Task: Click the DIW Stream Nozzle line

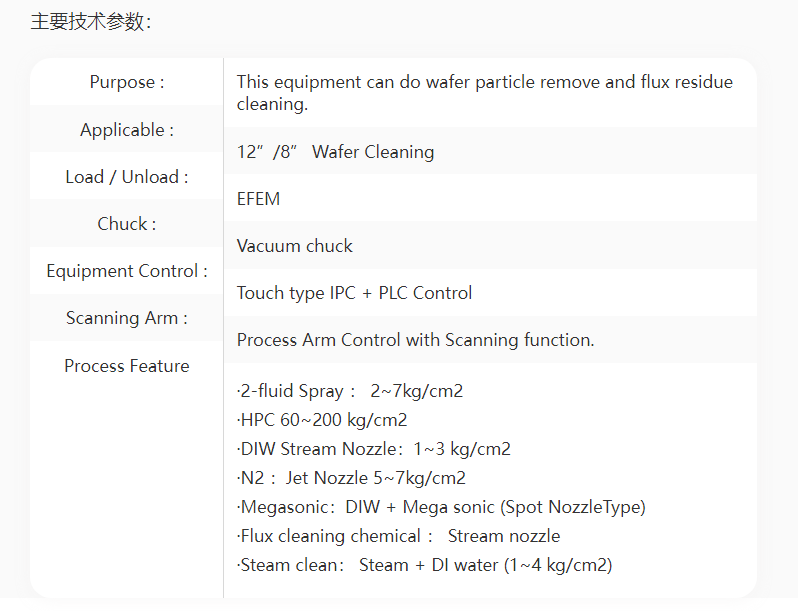Action: tap(374, 449)
